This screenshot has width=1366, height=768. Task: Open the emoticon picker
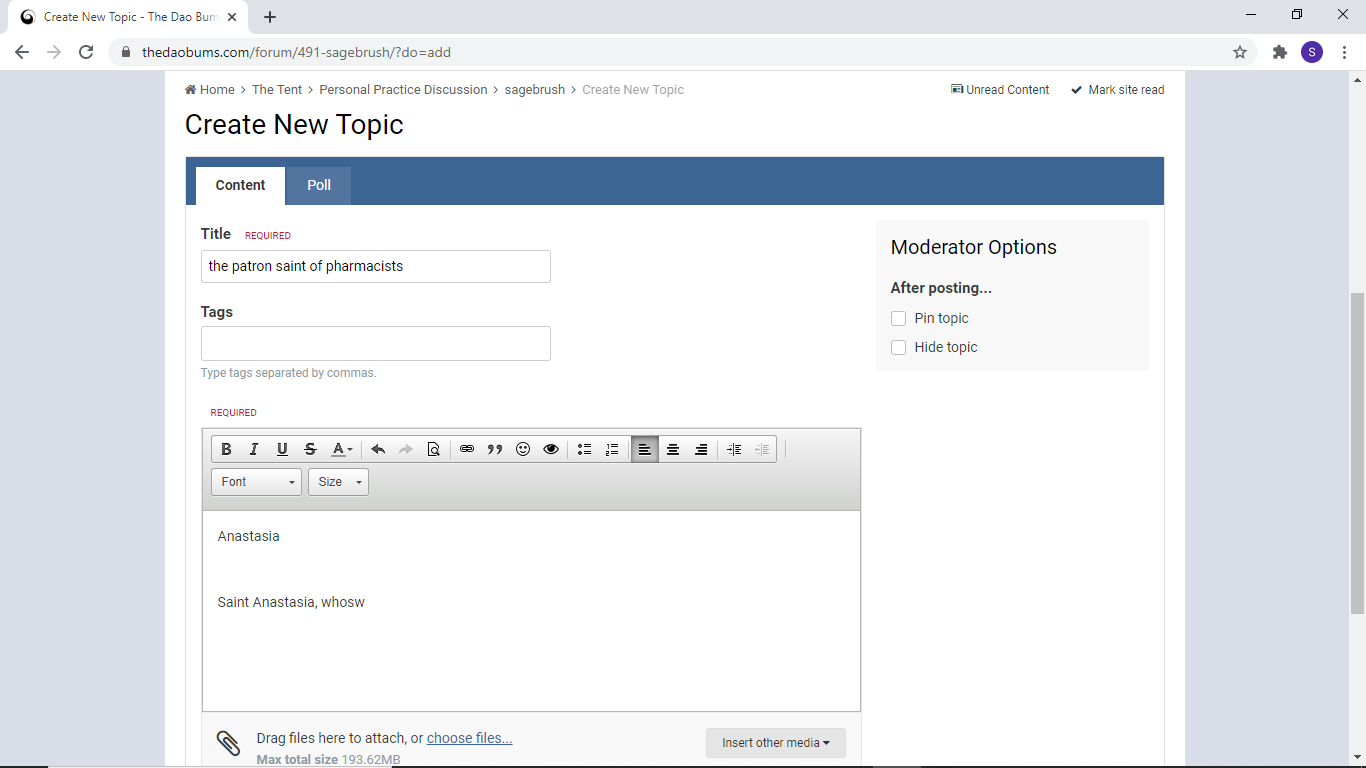point(523,449)
